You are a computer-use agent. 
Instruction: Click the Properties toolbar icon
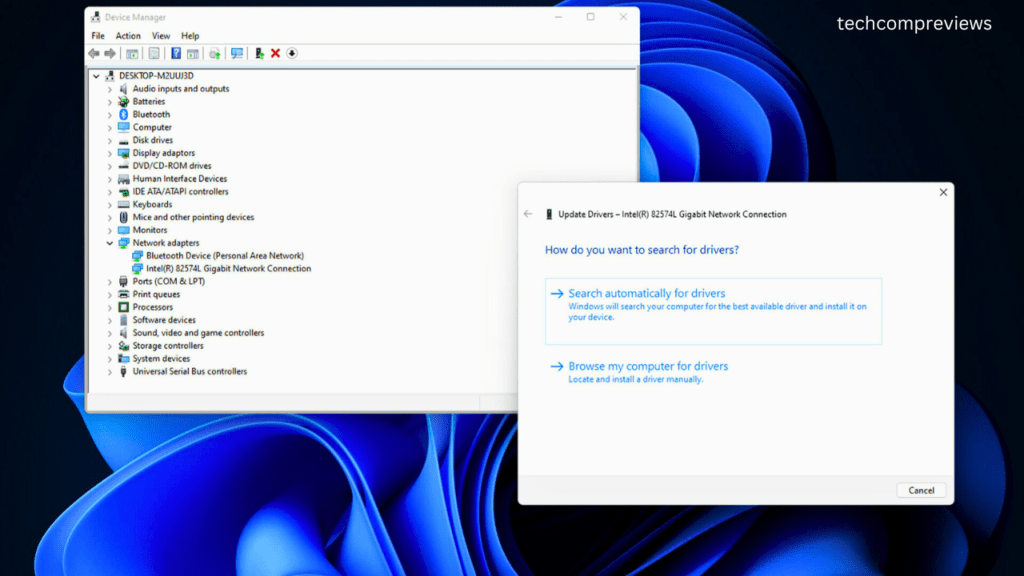[154, 54]
